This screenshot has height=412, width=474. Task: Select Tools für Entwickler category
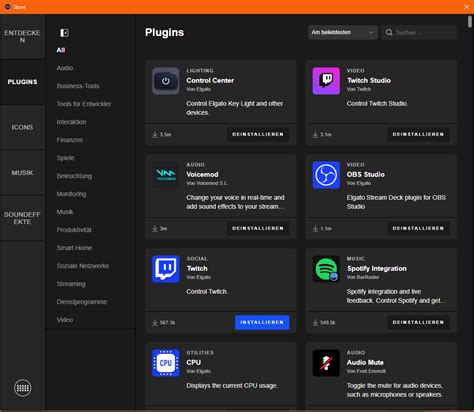[x=84, y=104]
